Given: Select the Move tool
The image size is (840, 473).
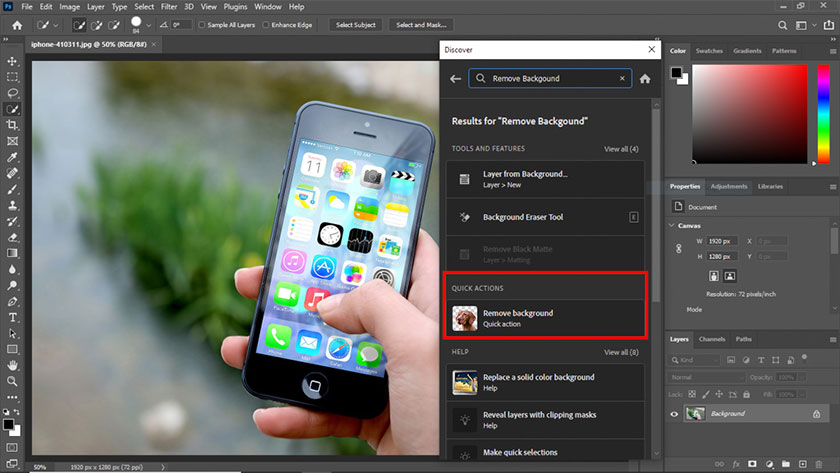Looking at the screenshot, I should point(12,62).
